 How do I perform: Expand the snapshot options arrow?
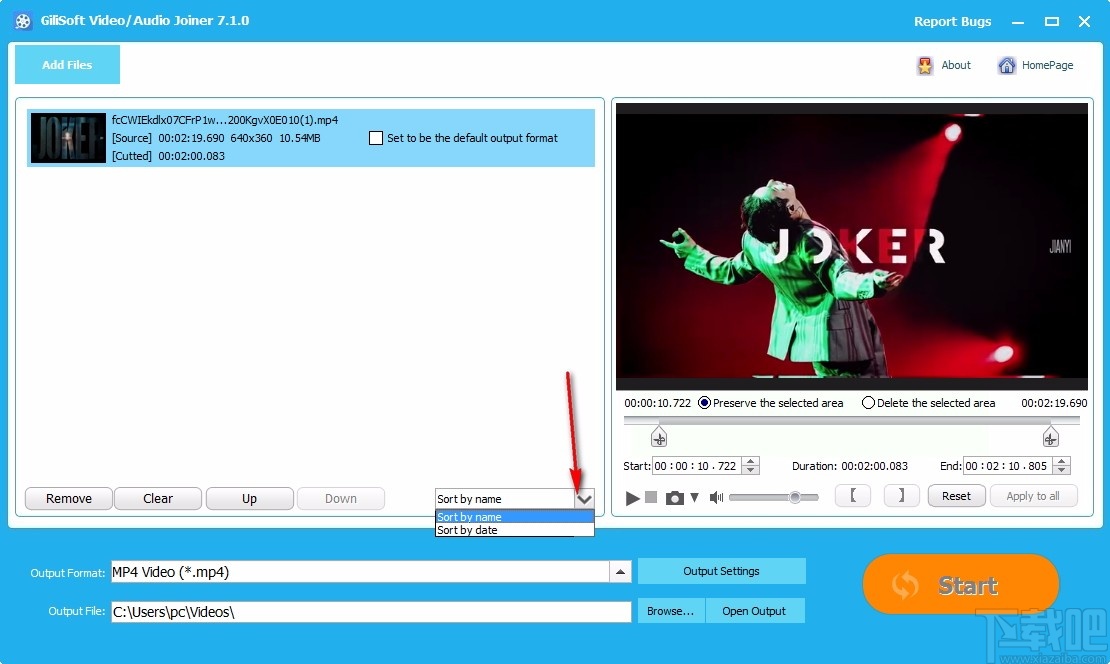click(x=694, y=496)
